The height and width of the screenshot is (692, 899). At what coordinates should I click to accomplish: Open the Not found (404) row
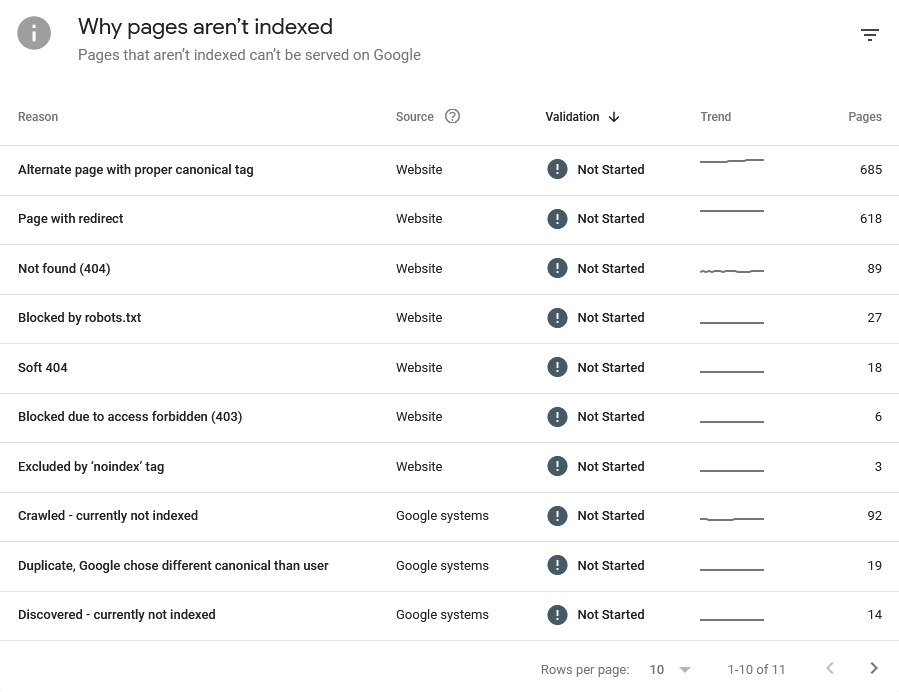(450, 269)
